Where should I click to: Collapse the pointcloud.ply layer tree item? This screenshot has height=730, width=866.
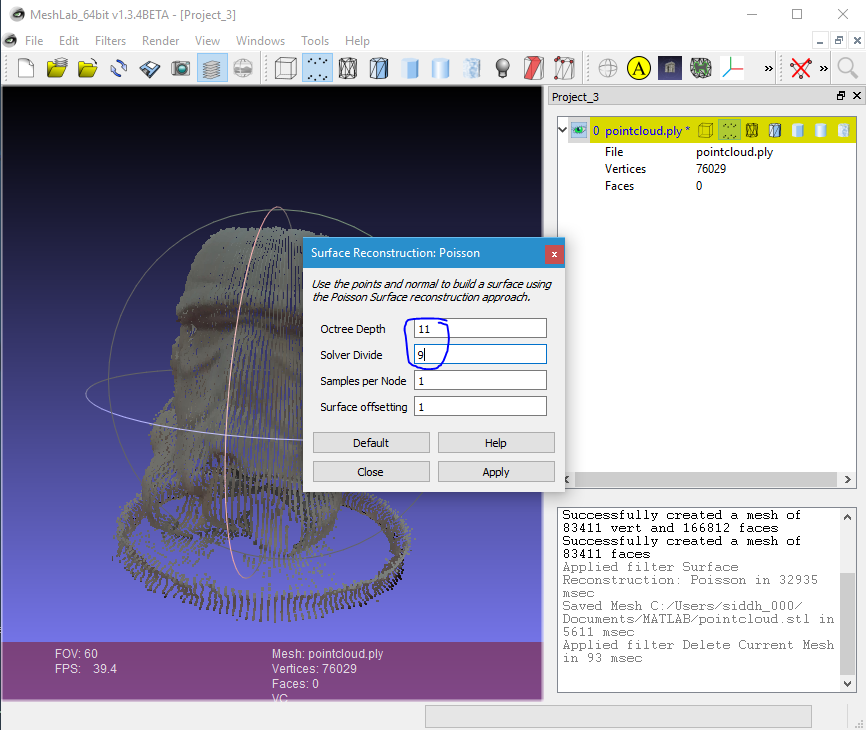point(563,130)
